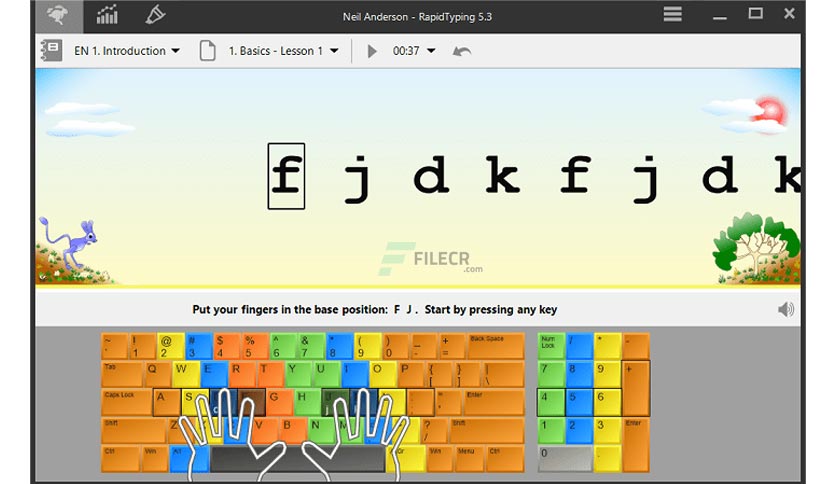
Task: Click the numpad 0 key
Action: pos(565,459)
